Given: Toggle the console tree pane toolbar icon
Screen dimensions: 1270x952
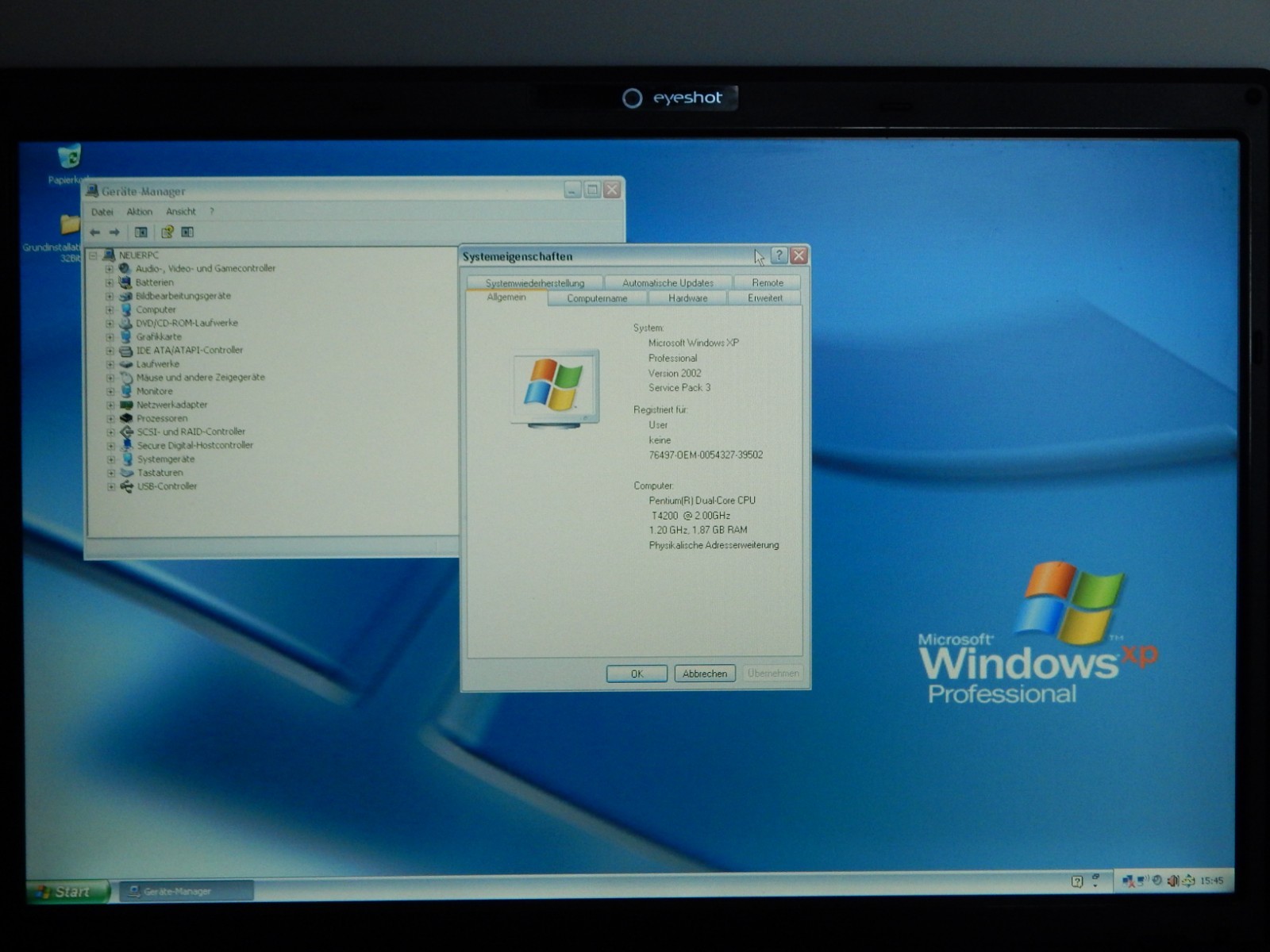Looking at the screenshot, I should tap(140, 232).
